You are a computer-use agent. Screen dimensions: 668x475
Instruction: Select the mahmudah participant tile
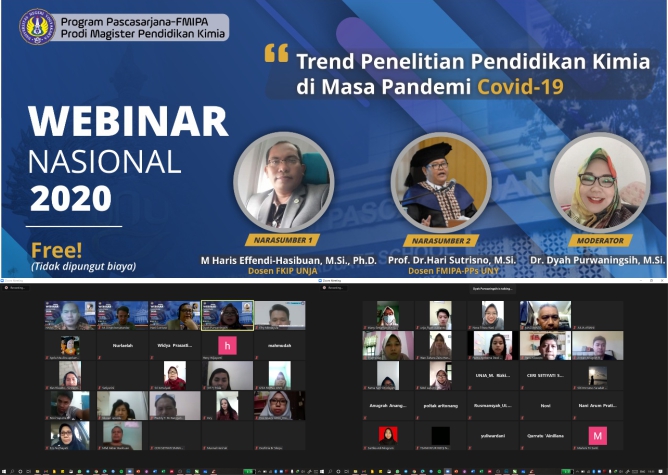click(x=279, y=345)
